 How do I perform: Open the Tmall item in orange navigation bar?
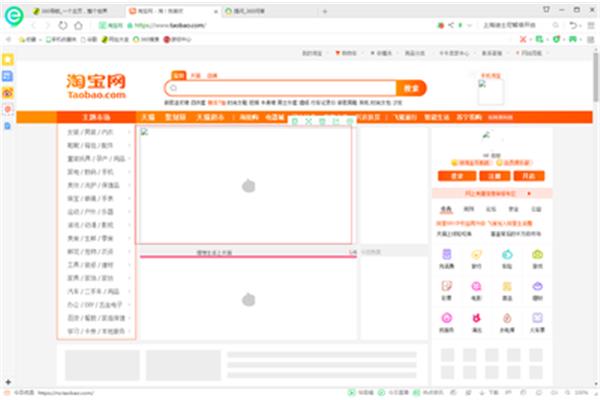pos(148,117)
